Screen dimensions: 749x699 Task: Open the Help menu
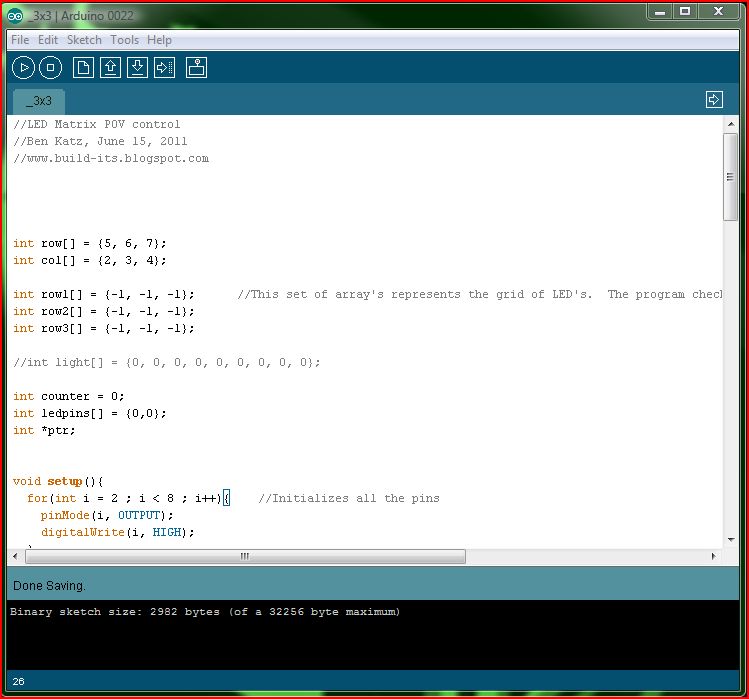tap(159, 40)
